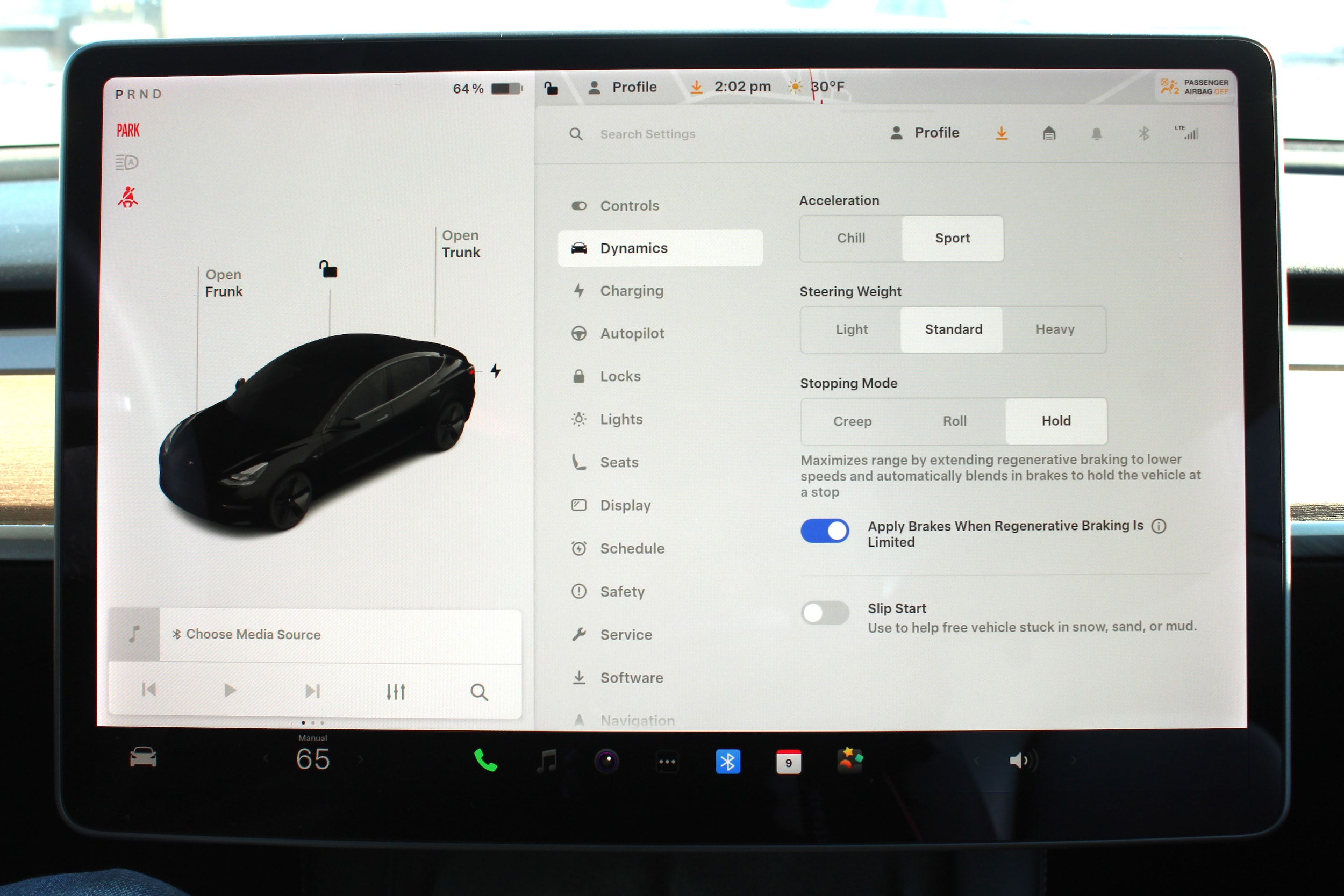Enable the Slip Start toggle
The height and width of the screenshot is (896, 1344).
click(824, 613)
